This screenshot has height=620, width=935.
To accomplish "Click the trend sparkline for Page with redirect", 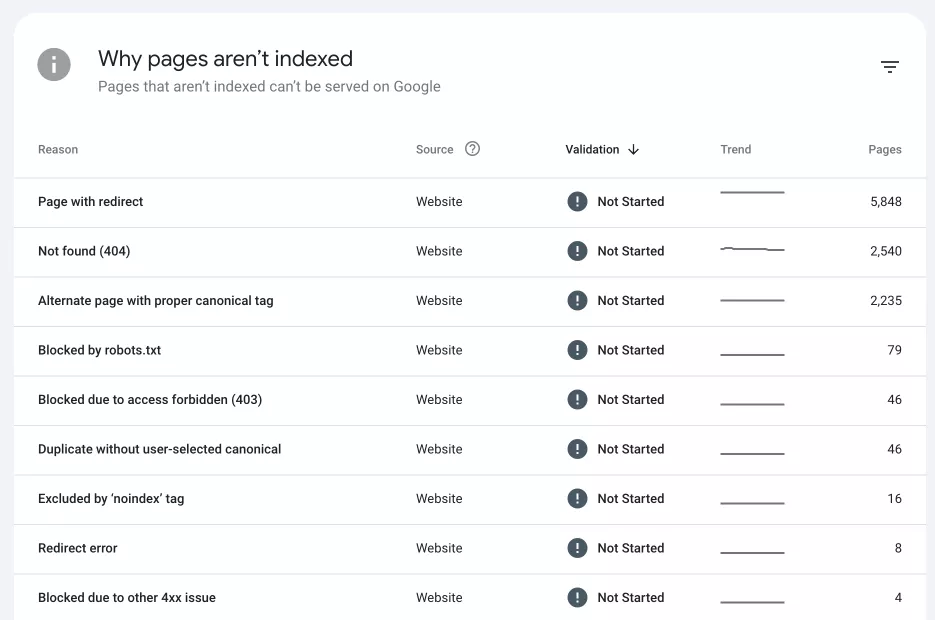I will pyautogui.click(x=753, y=193).
